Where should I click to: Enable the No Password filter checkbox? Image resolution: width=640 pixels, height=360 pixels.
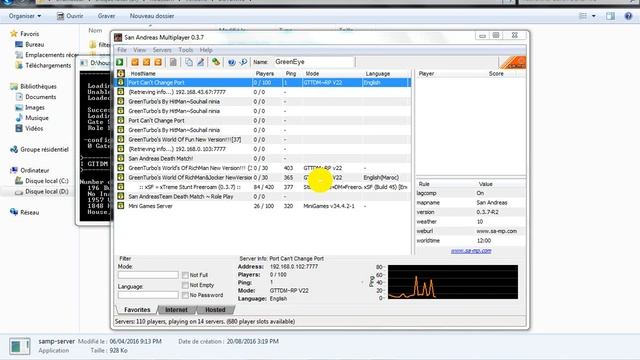click(x=185, y=295)
